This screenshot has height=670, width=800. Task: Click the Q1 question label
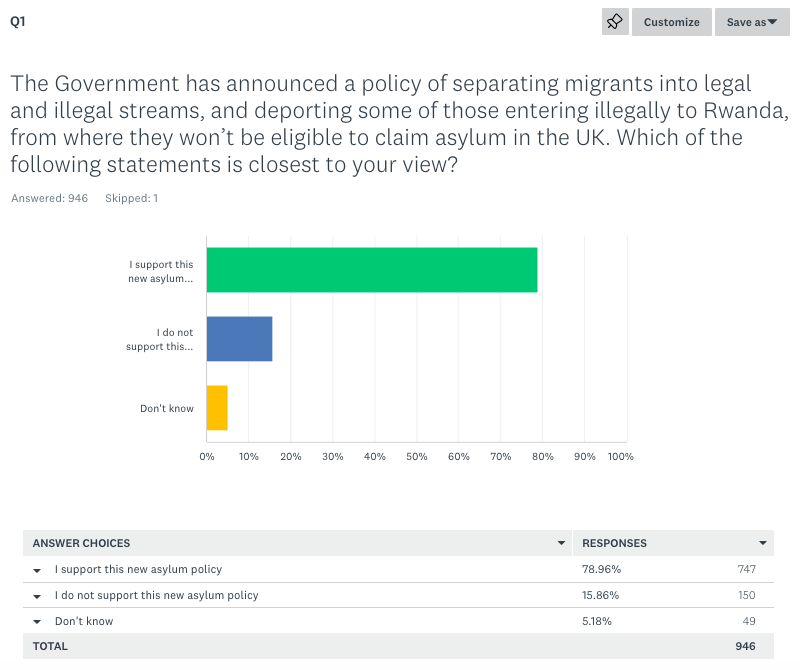coord(17,22)
